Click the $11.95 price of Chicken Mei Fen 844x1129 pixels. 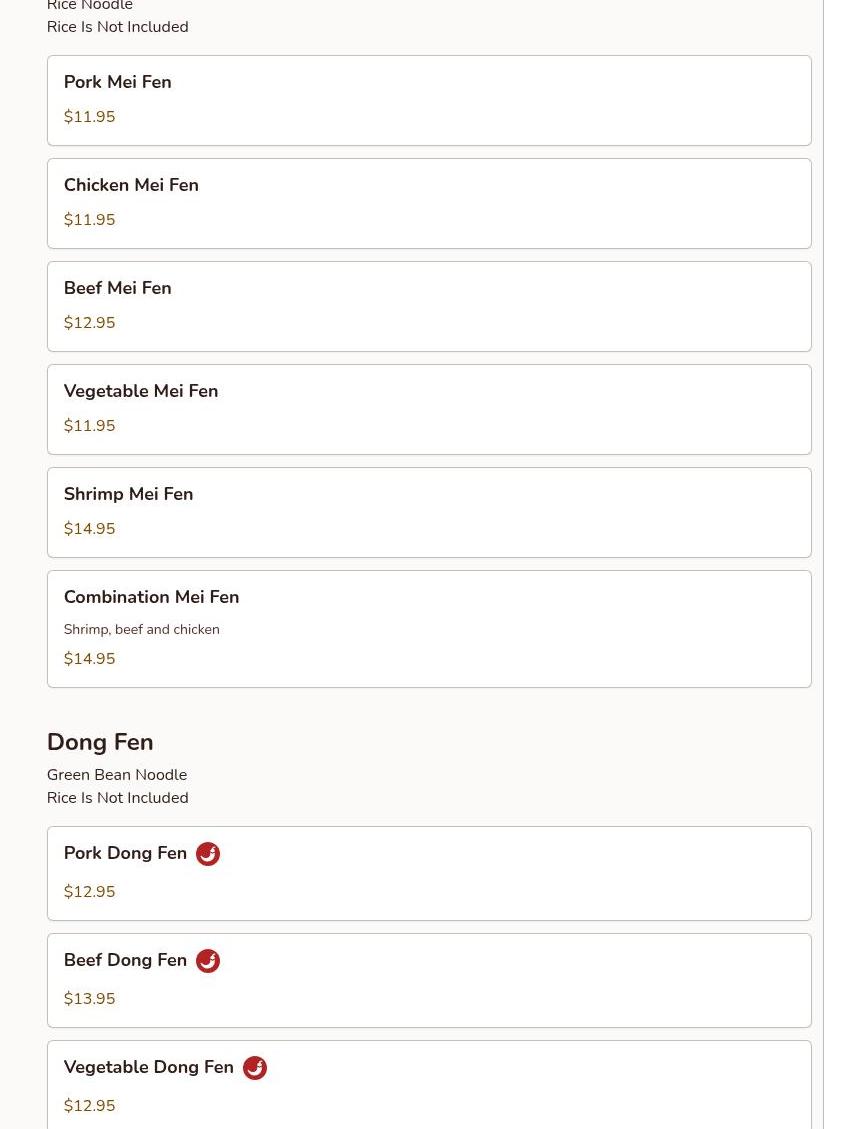(89, 220)
